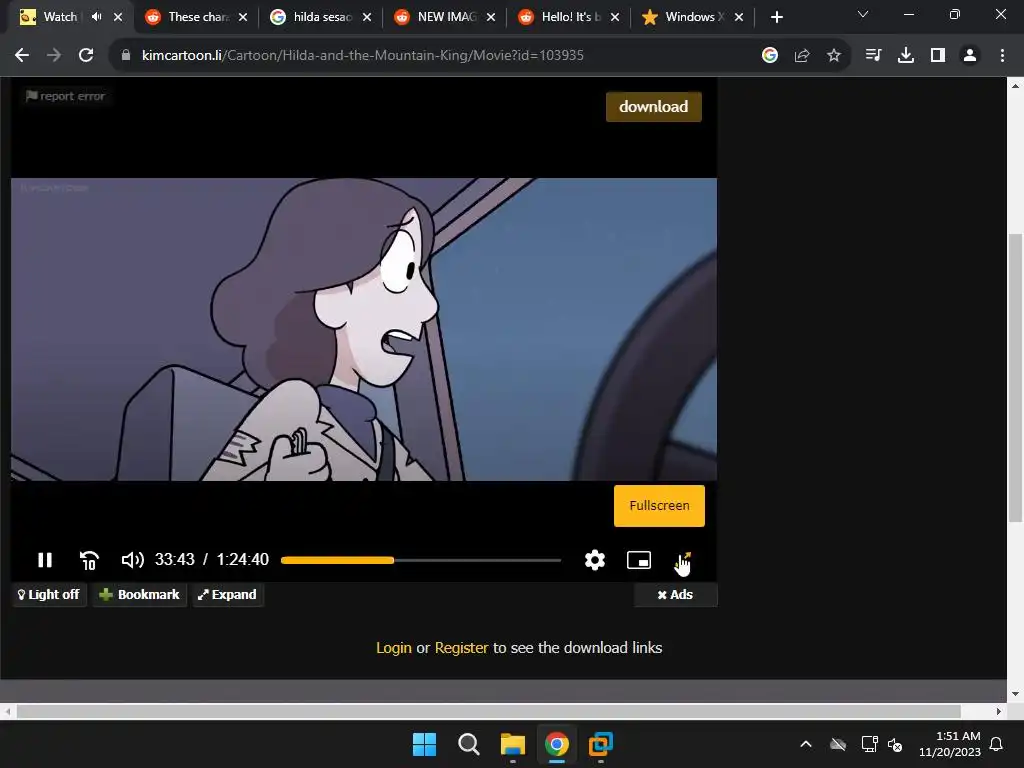Open the muted volume tray icon
The height and width of the screenshot is (768, 1024).
(x=895, y=744)
